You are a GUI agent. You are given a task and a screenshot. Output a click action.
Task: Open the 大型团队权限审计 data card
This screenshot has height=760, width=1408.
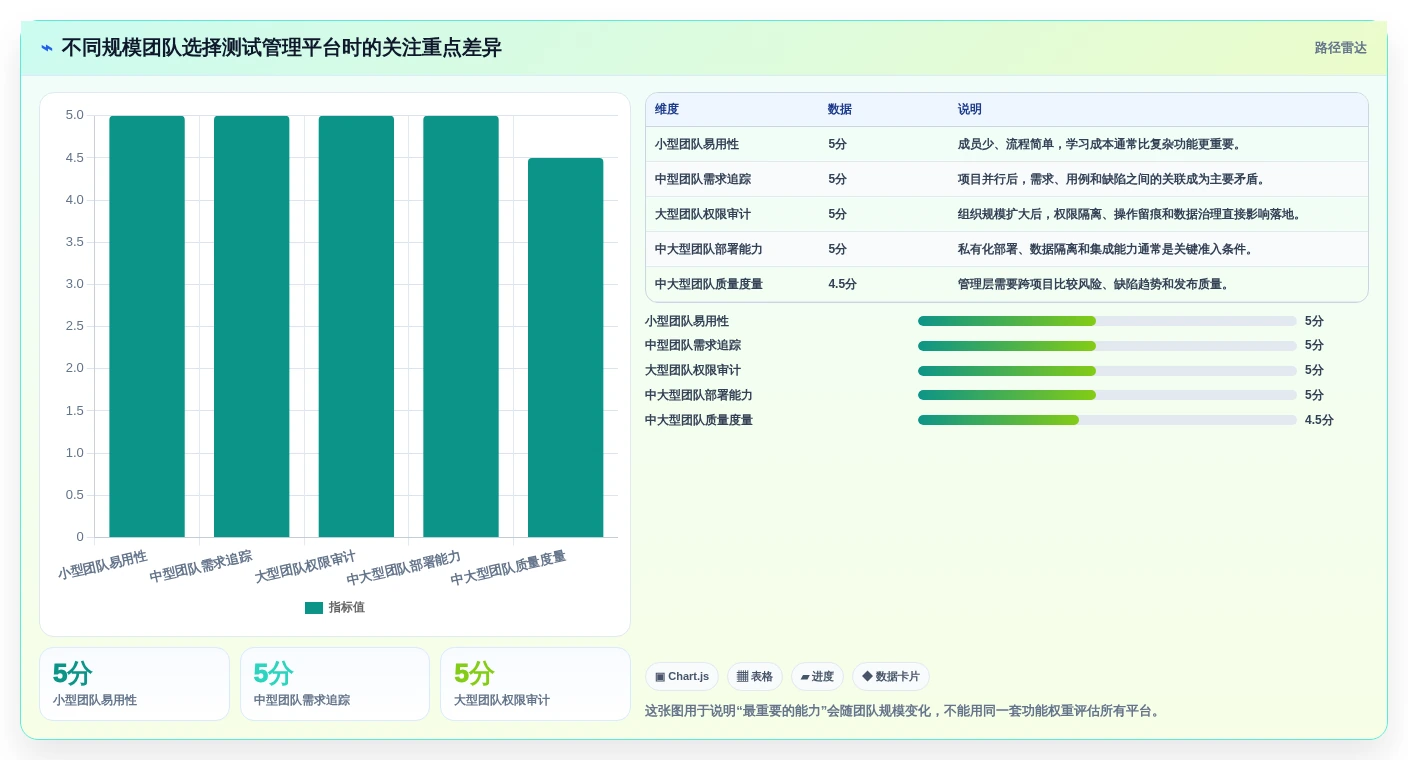pyautogui.click(x=535, y=684)
